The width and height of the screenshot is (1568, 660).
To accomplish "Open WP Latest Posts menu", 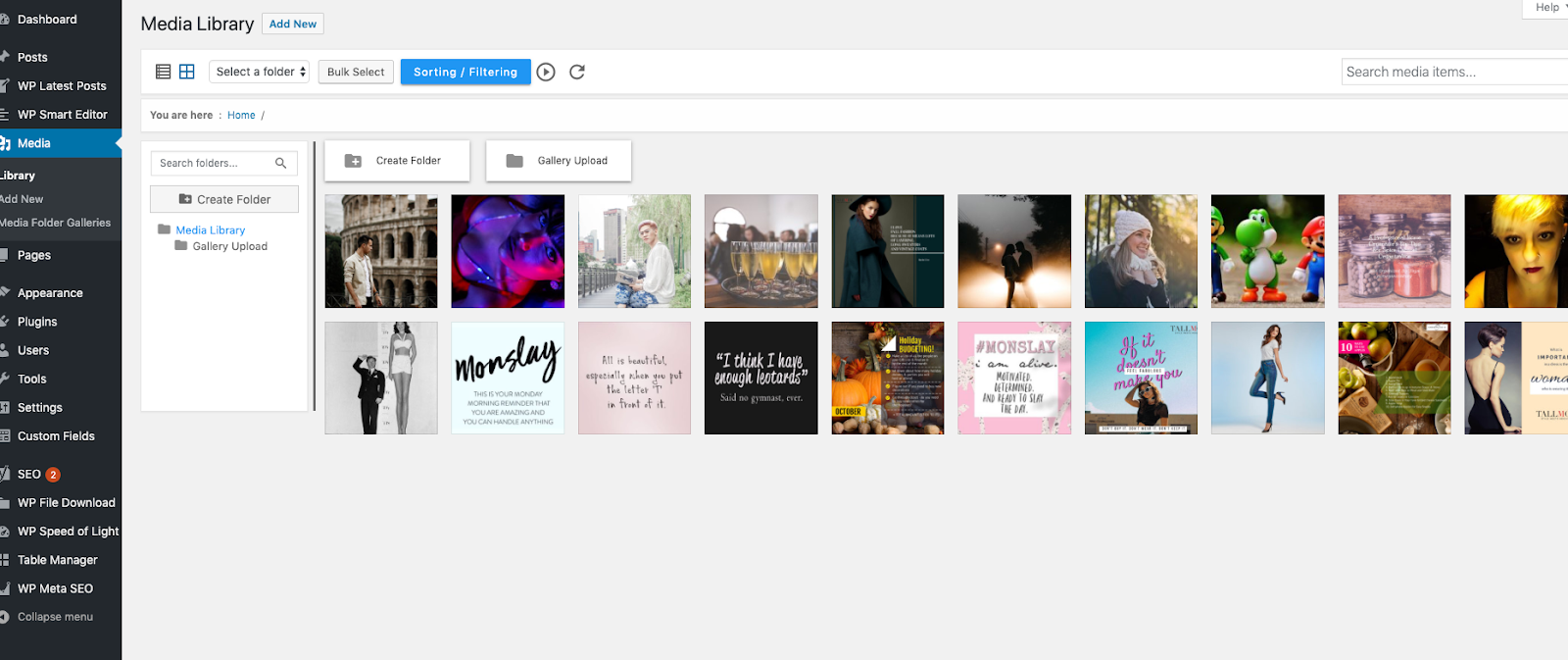I will point(61,86).
